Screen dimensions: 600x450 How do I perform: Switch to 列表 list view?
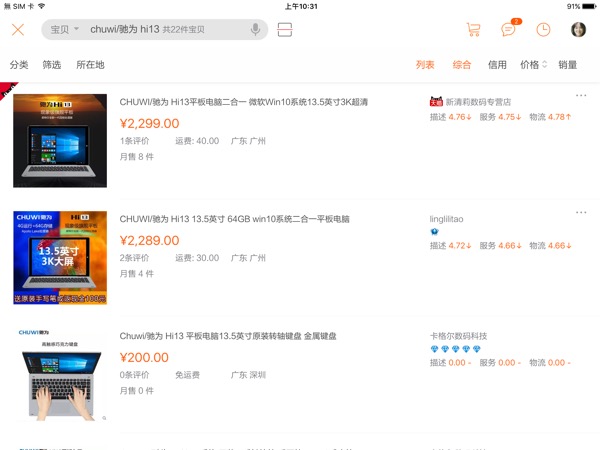coord(425,65)
